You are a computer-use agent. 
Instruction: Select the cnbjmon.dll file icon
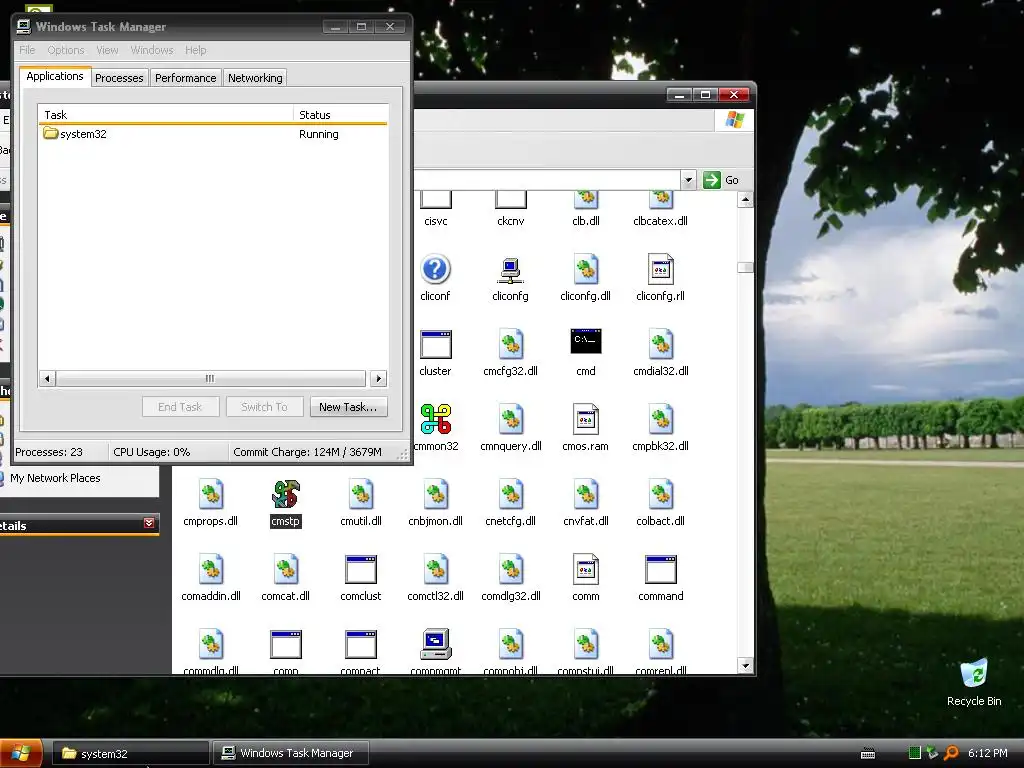coord(436,494)
